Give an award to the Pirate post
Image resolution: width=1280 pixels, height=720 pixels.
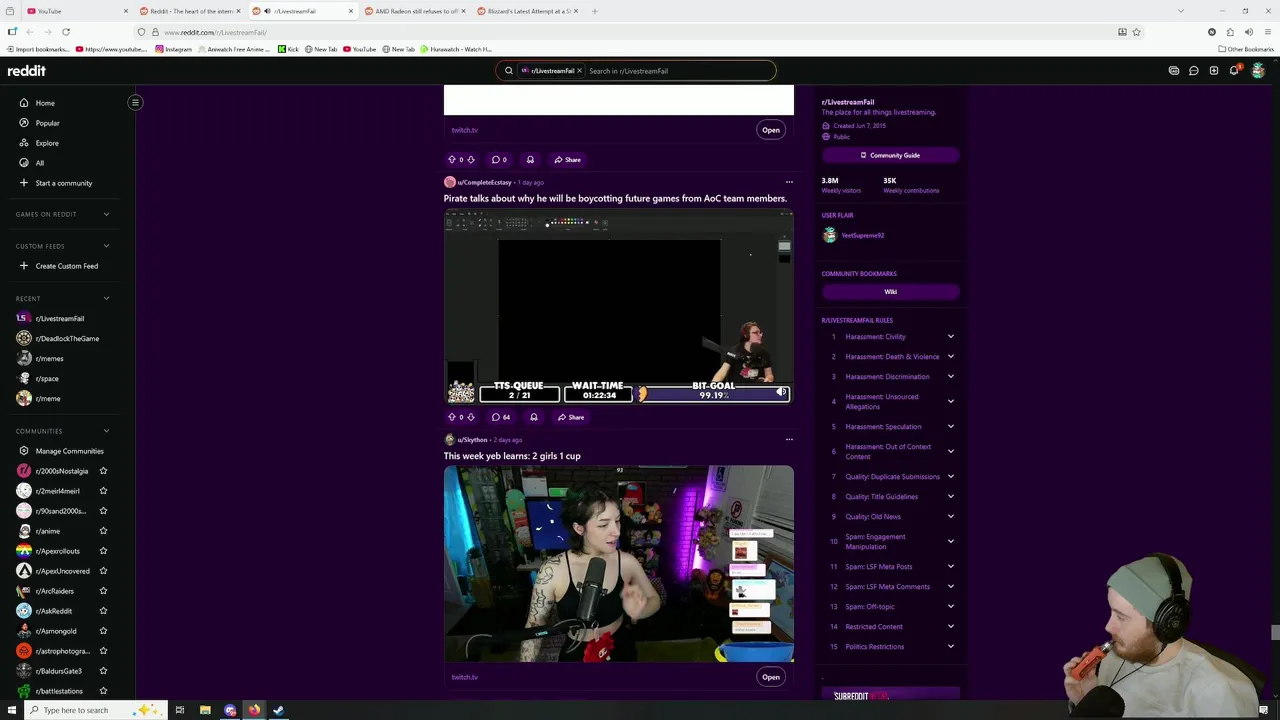(x=533, y=417)
